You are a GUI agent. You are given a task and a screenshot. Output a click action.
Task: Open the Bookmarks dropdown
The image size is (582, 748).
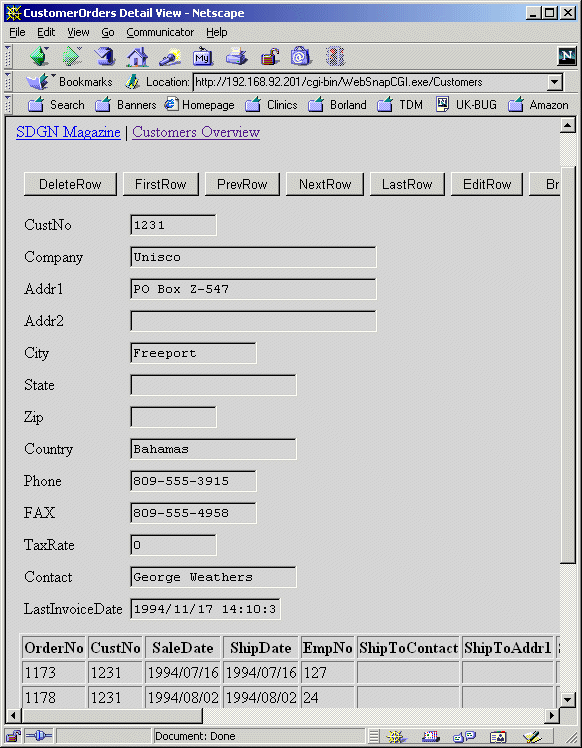point(70,82)
